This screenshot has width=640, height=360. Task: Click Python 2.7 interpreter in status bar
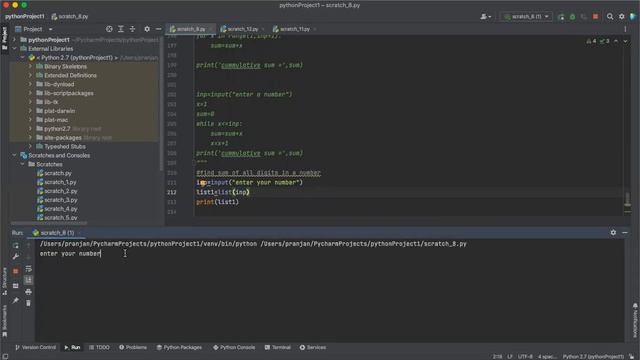pos(593,356)
